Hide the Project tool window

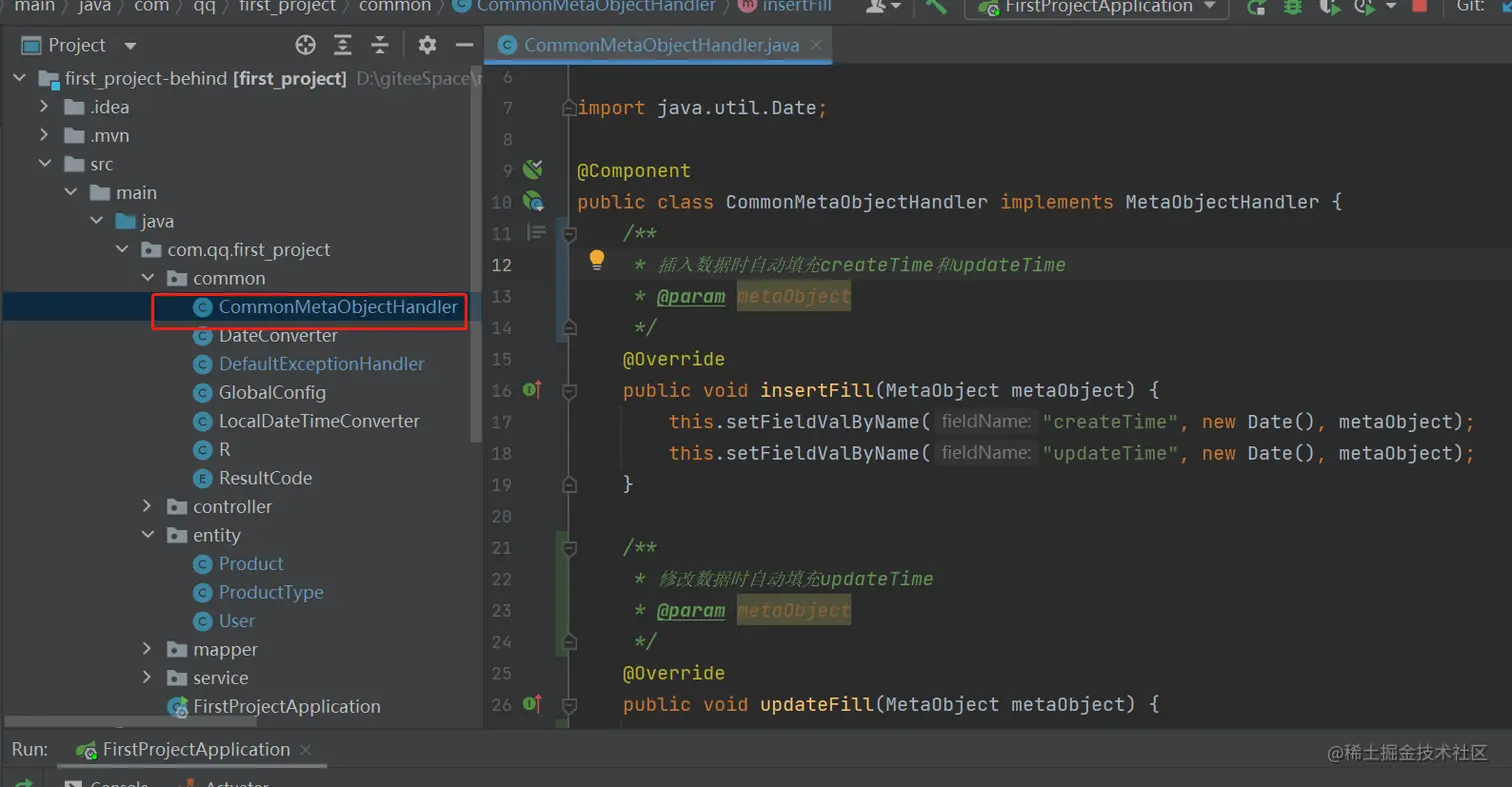click(x=464, y=45)
